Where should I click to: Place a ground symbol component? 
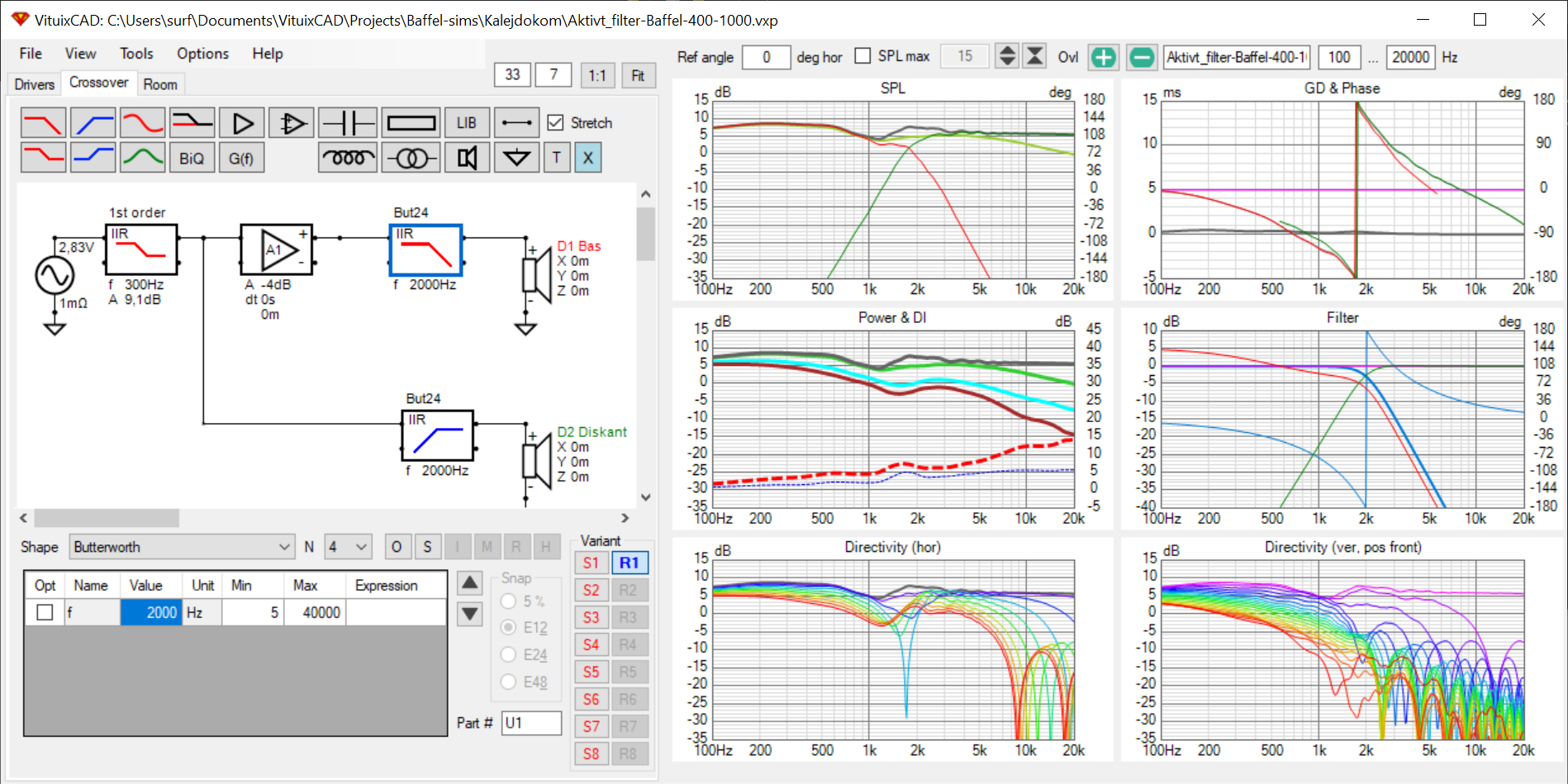[x=516, y=157]
